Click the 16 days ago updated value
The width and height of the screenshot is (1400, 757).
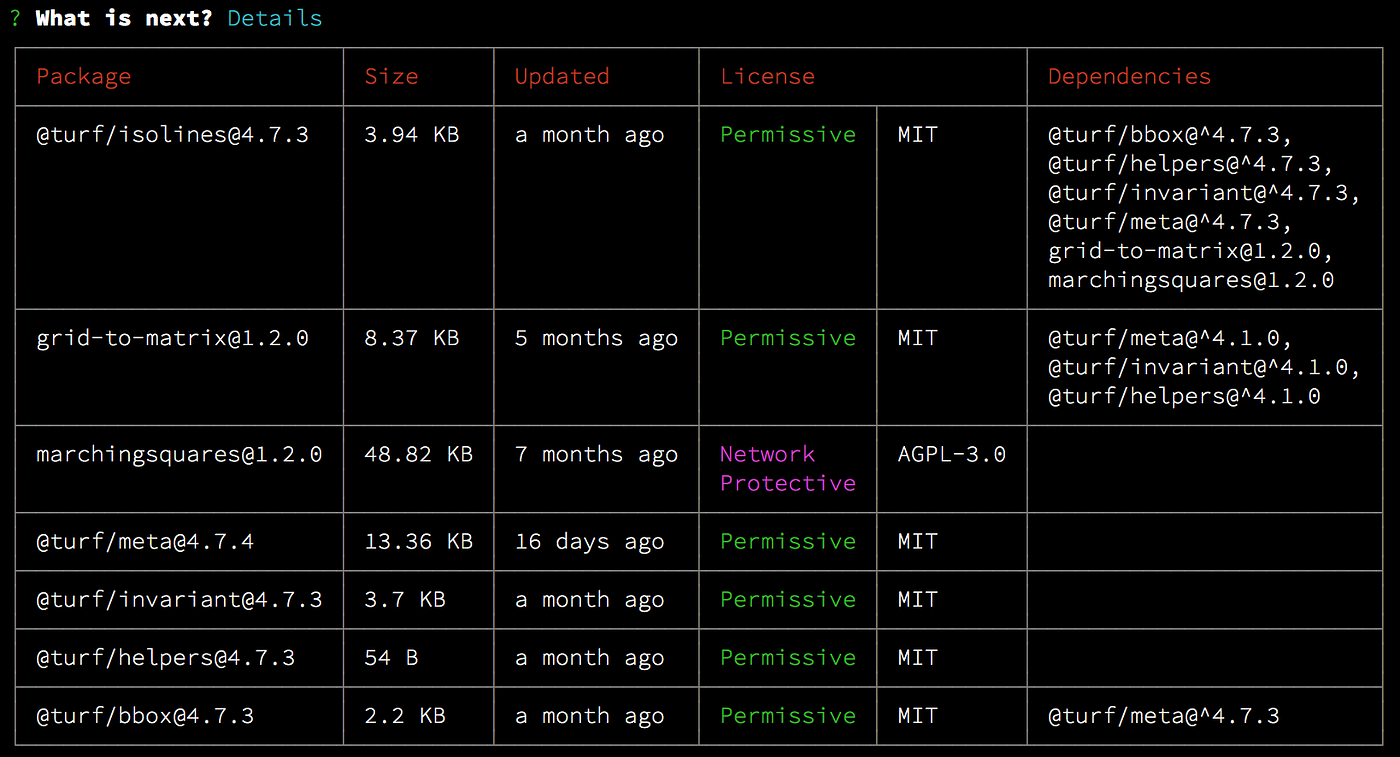(x=590, y=542)
